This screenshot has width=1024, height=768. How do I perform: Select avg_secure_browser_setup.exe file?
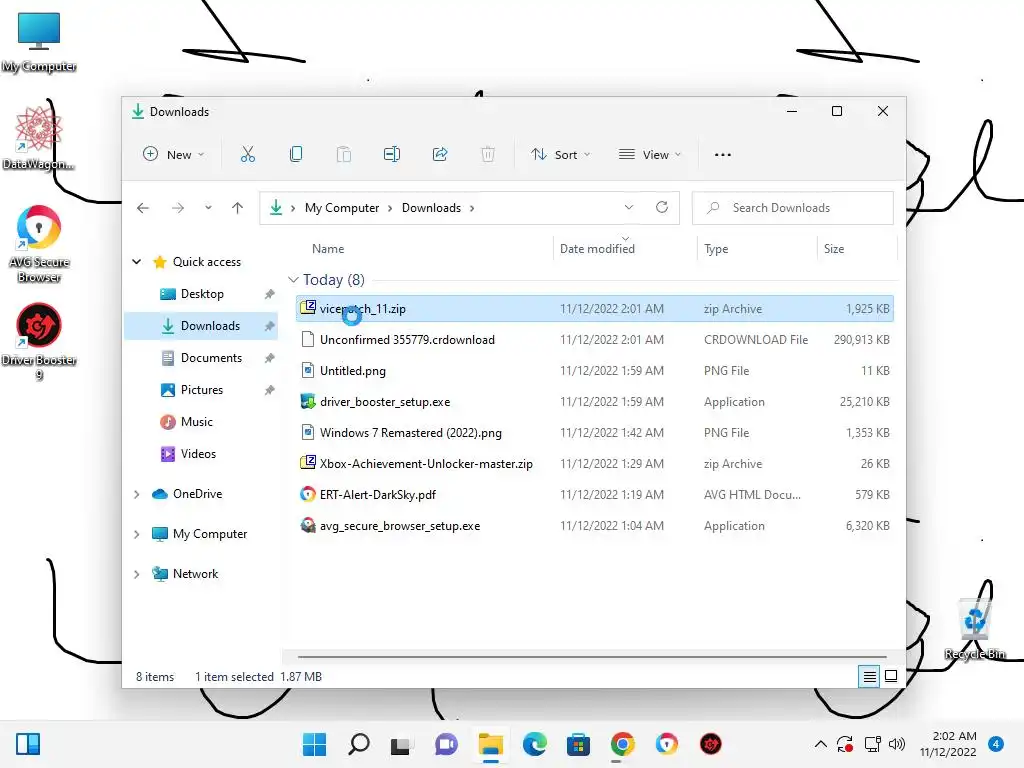pos(594,526)
